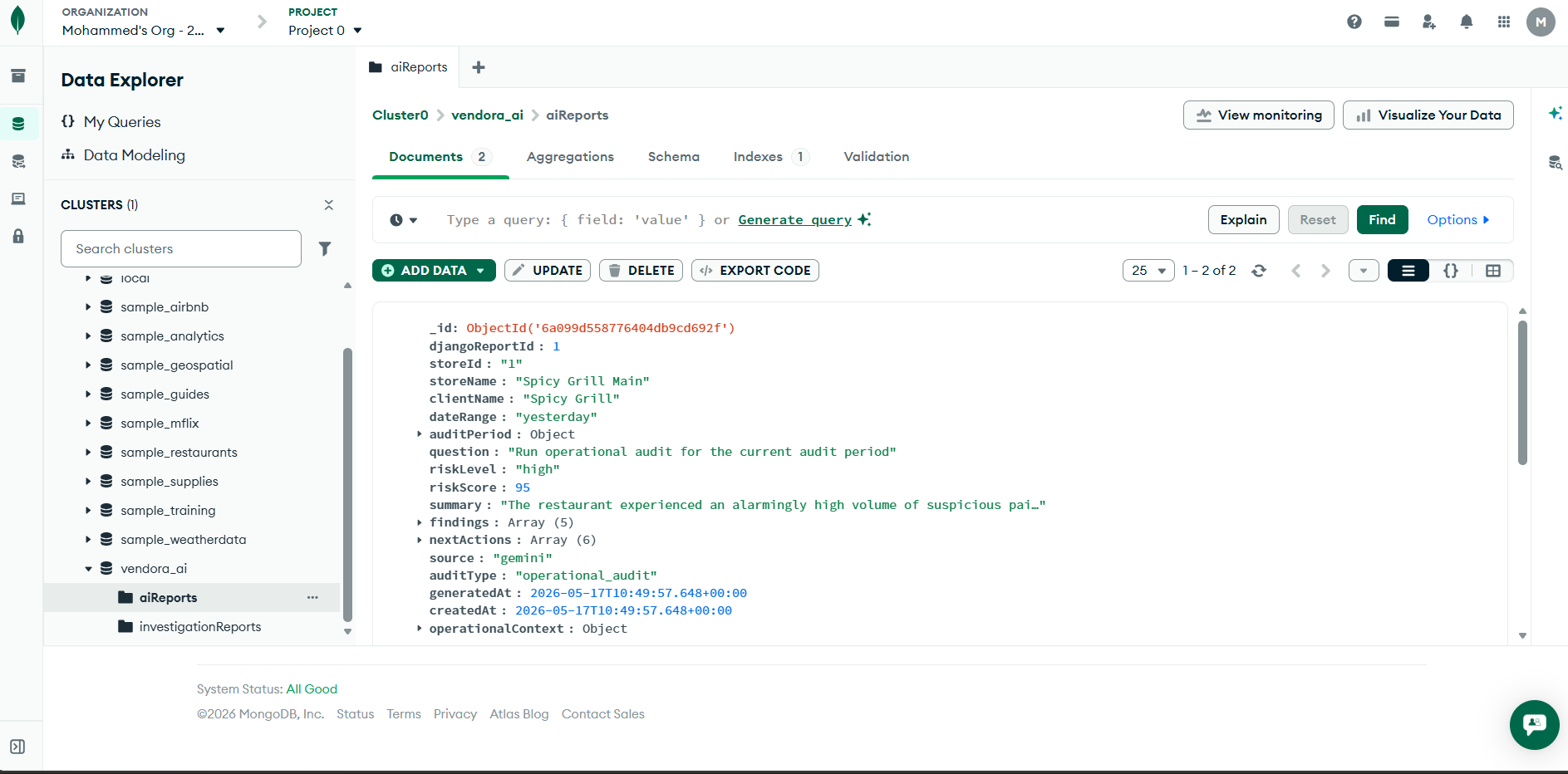The height and width of the screenshot is (774, 1568).
Task: Collapse the left navigation rail
Action: tap(17, 747)
